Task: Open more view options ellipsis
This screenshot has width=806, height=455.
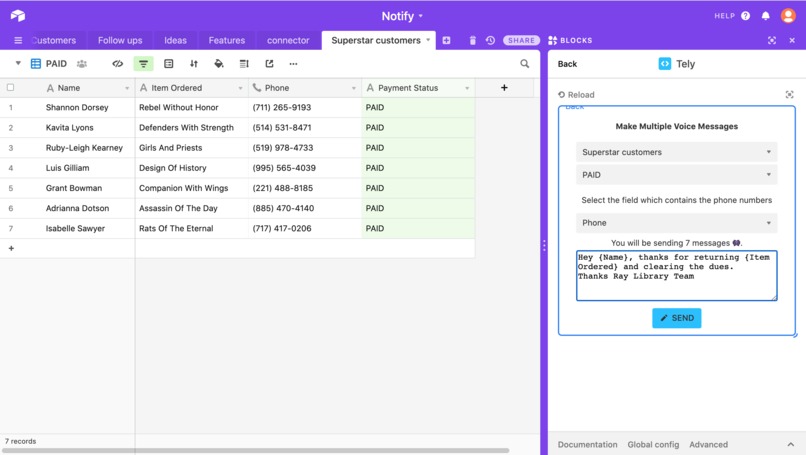Action: tap(294, 64)
